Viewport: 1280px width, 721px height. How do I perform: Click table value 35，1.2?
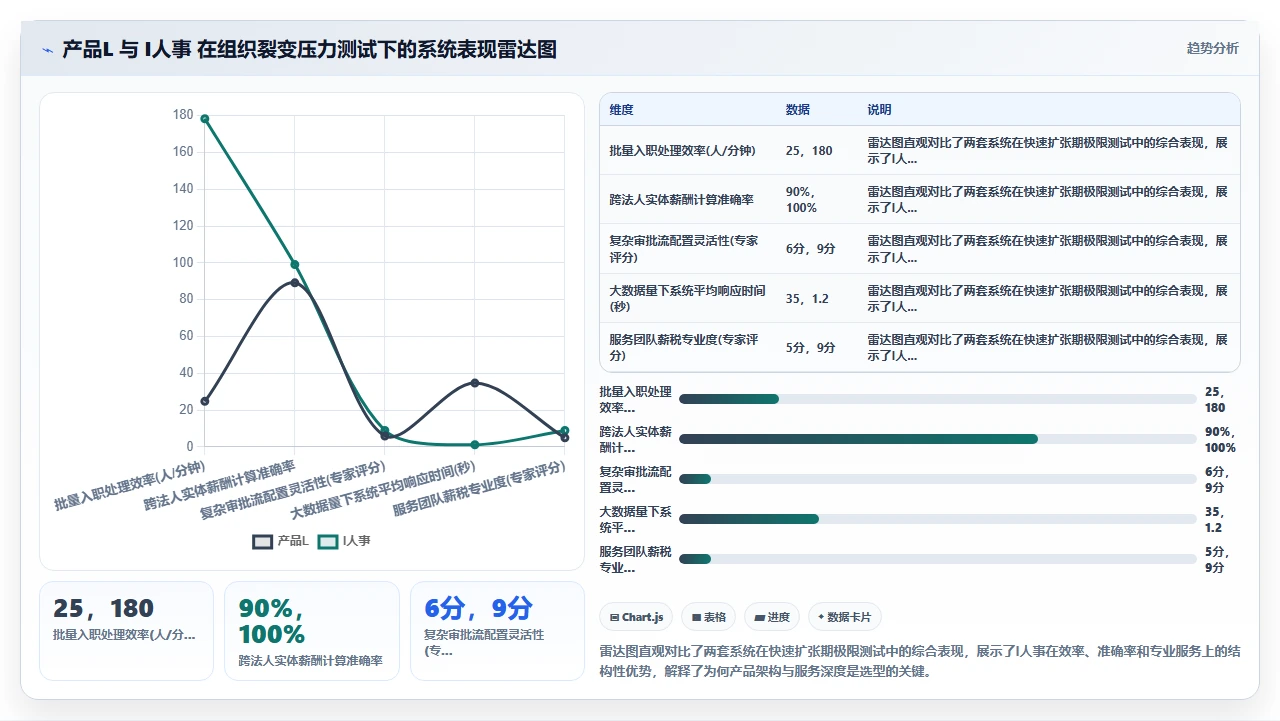[x=807, y=299]
